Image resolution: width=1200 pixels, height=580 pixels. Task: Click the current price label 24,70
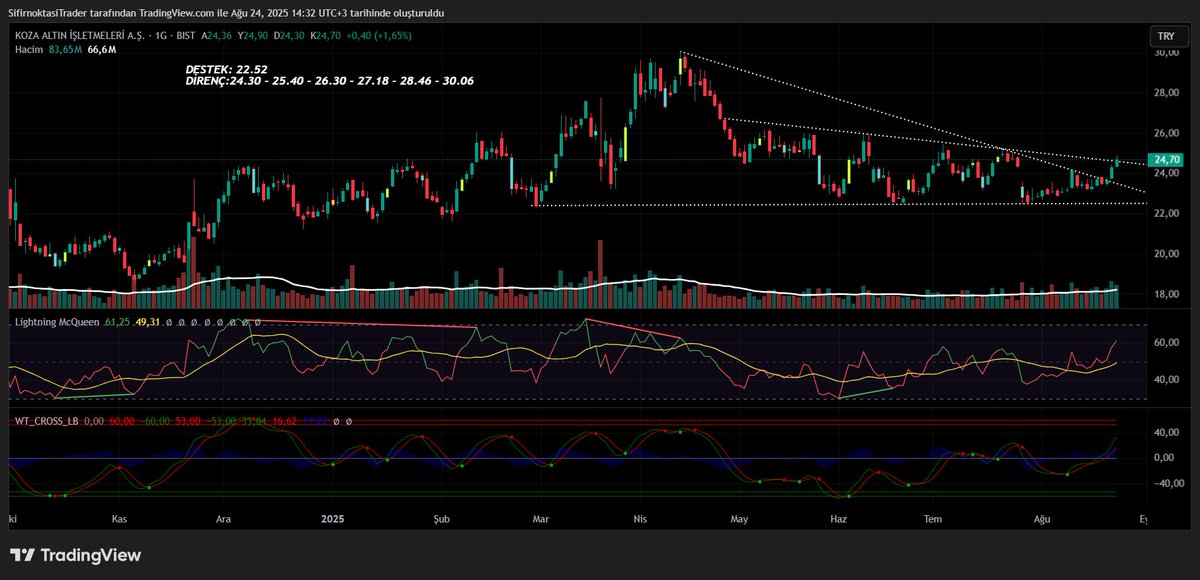1167,160
